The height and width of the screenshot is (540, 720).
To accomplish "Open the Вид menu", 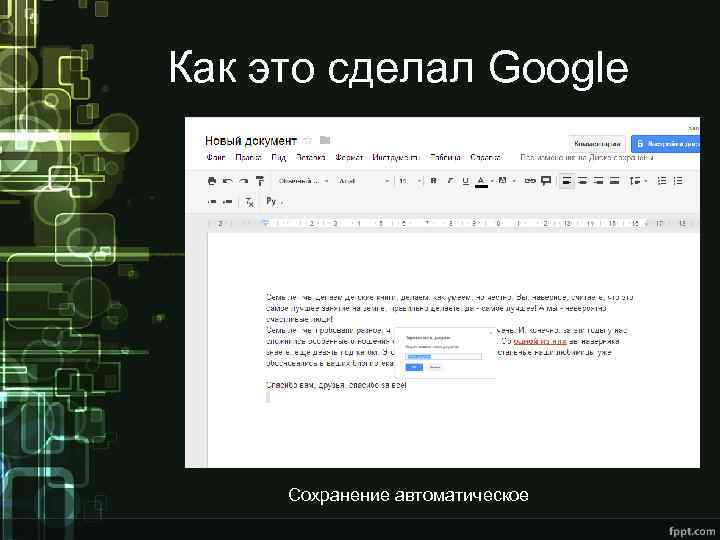I will point(278,158).
